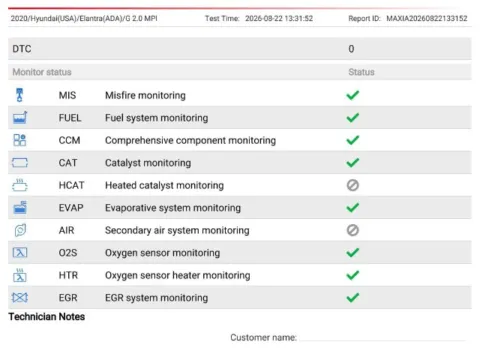The width and height of the screenshot is (480, 360).
Task: Click the Misfire monitoring piston icon
Action: coord(20,95)
